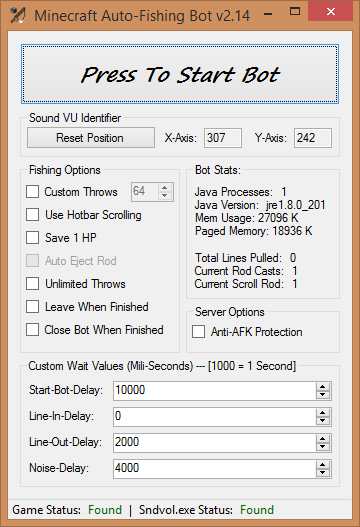This screenshot has width=360, height=527.
Task: Click the Line-Out-Delay value field
Action: click(214, 443)
